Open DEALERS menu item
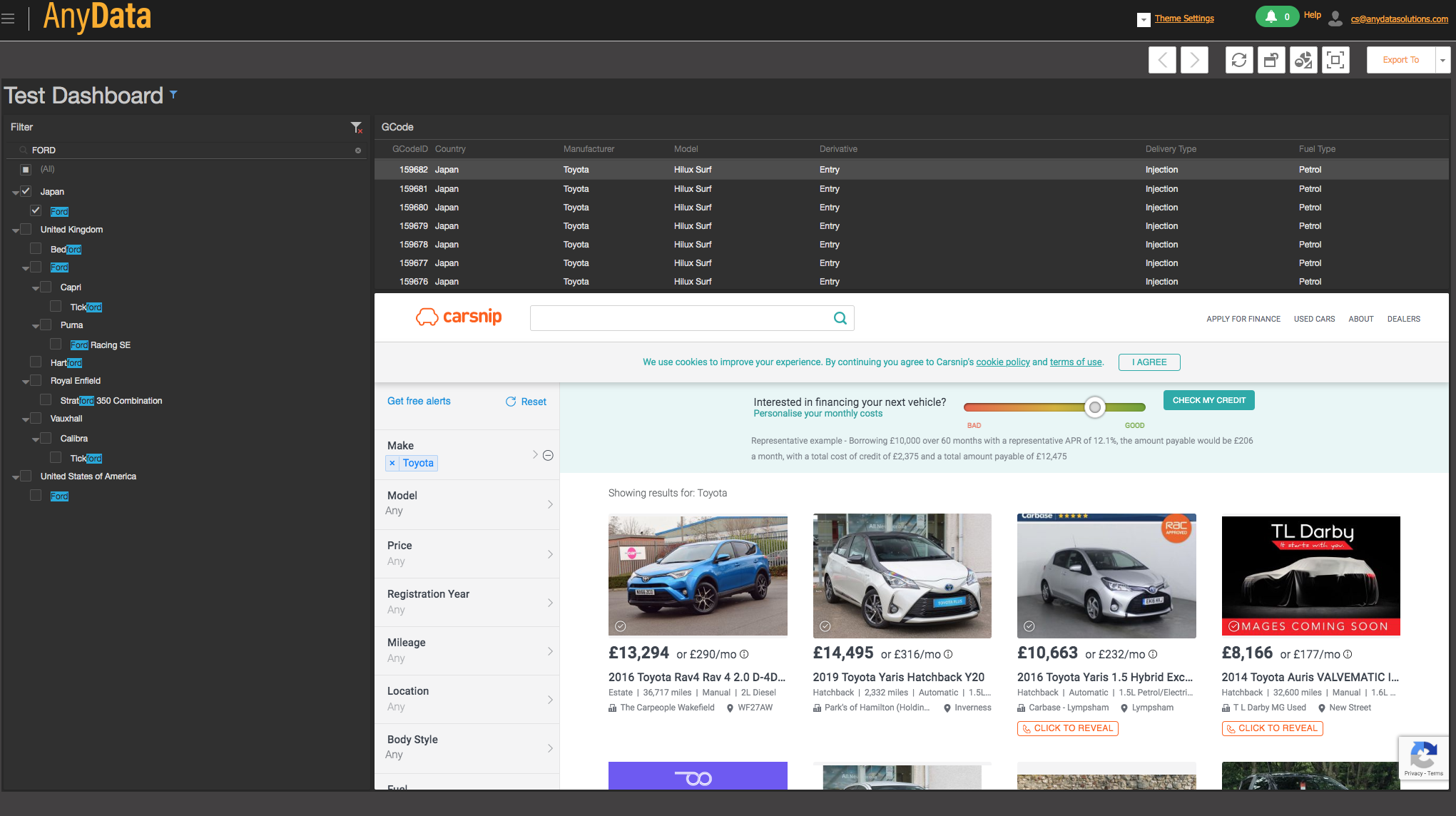 click(x=1404, y=319)
